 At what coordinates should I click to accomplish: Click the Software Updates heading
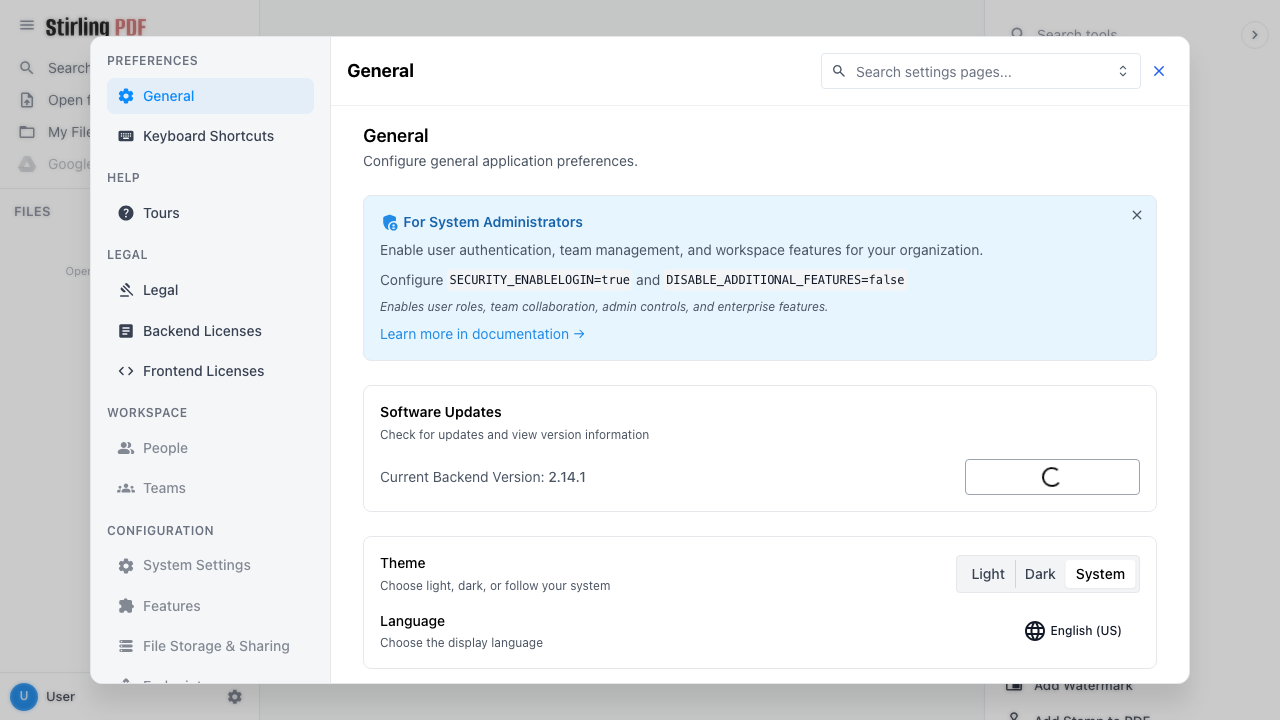441,412
